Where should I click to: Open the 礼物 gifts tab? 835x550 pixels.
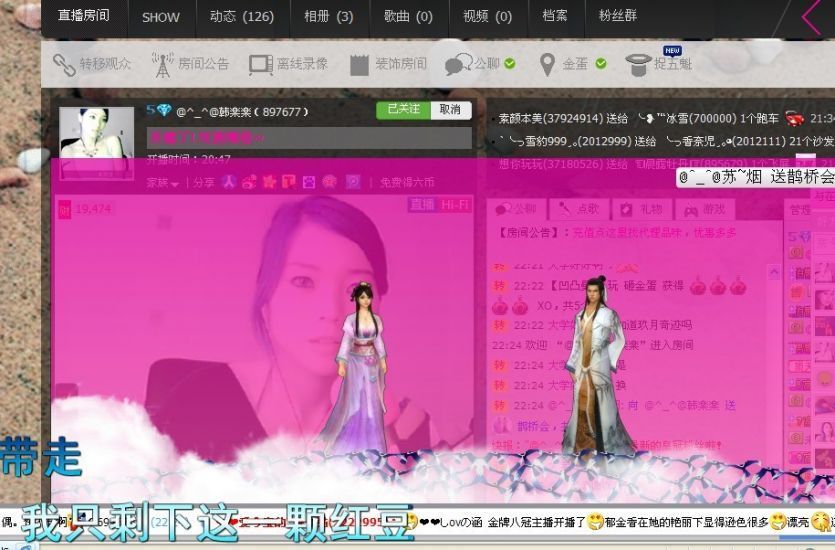(641, 209)
